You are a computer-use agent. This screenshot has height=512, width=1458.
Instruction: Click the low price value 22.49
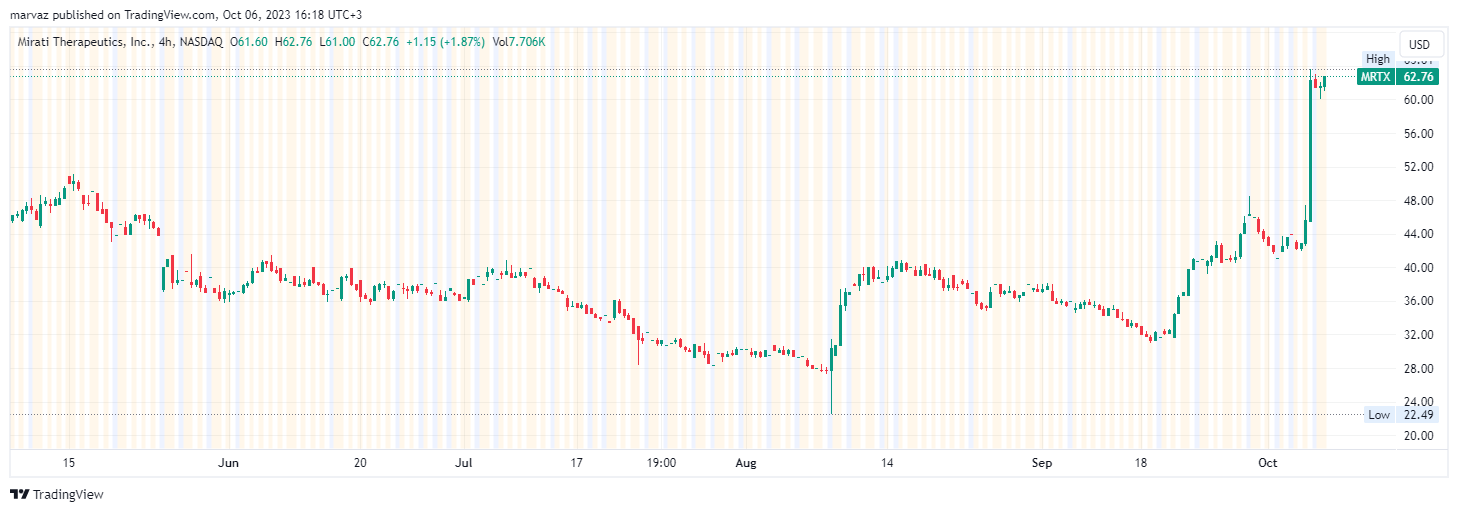(x=1419, y=415)
